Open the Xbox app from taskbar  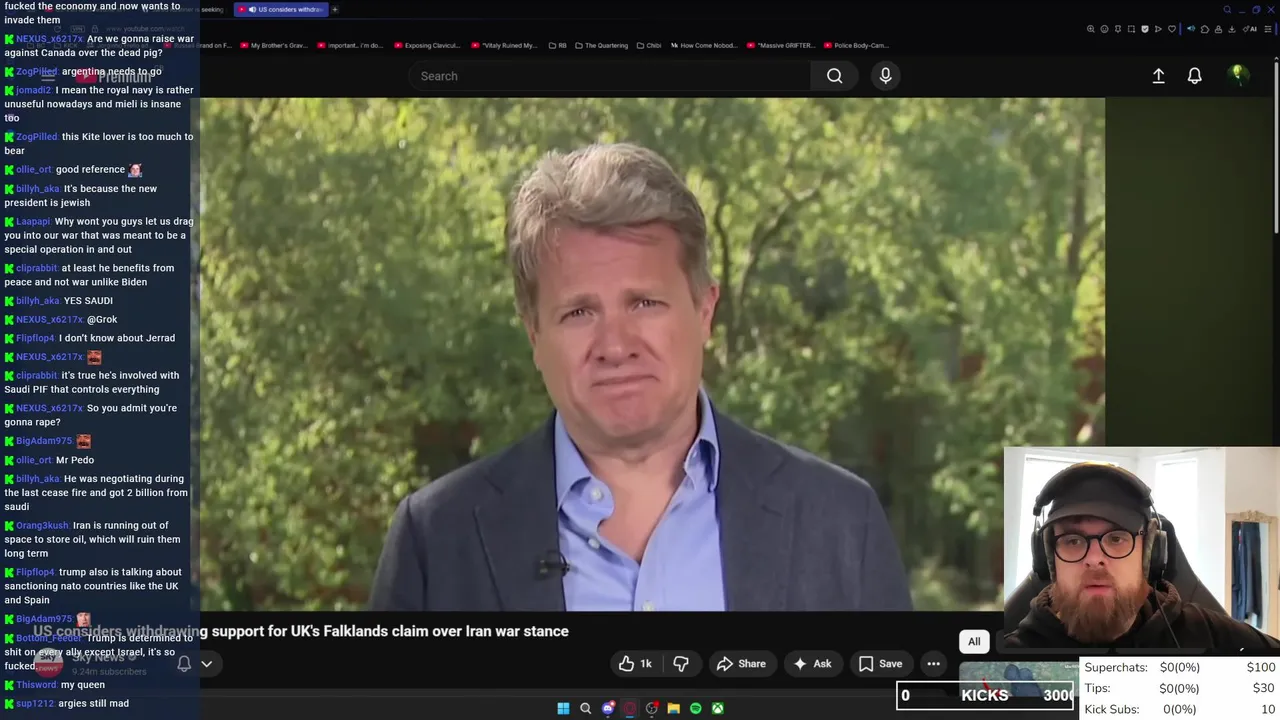pos(717,708)
